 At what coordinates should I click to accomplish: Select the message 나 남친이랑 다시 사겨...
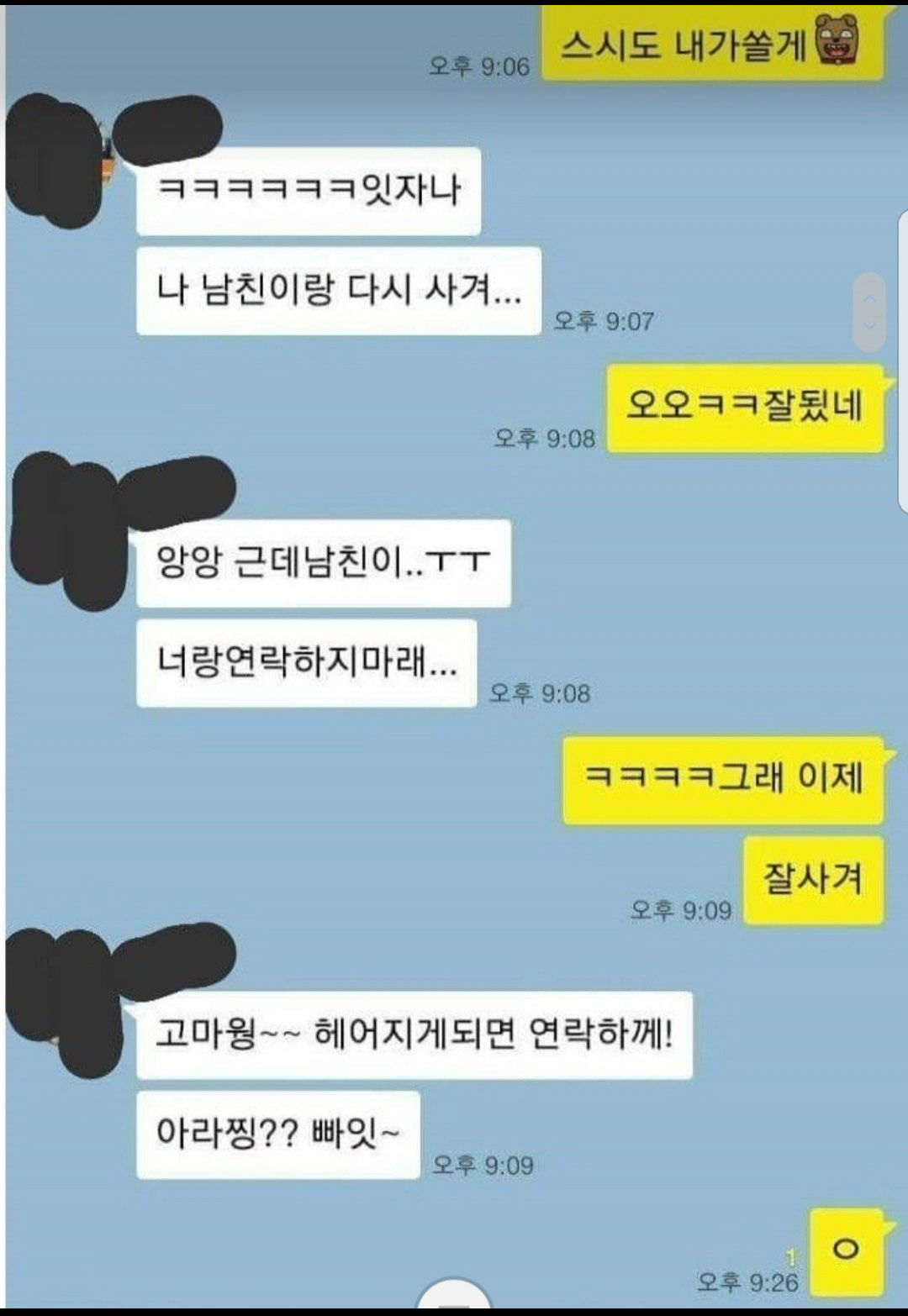339,291
